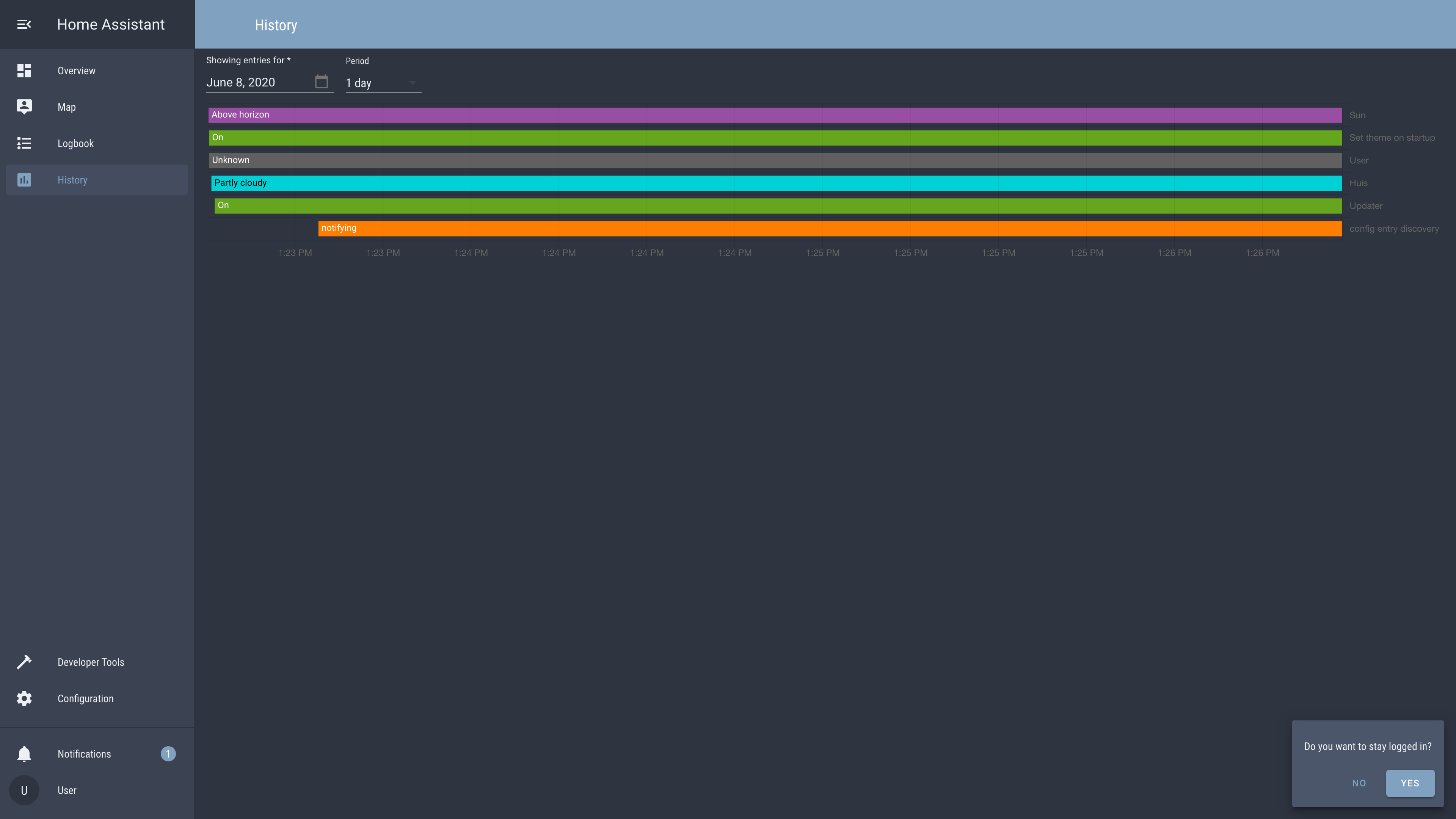Click the Developer Tools hammer icon
Screen dimensions: 1456x819
(x=24, y=662)
